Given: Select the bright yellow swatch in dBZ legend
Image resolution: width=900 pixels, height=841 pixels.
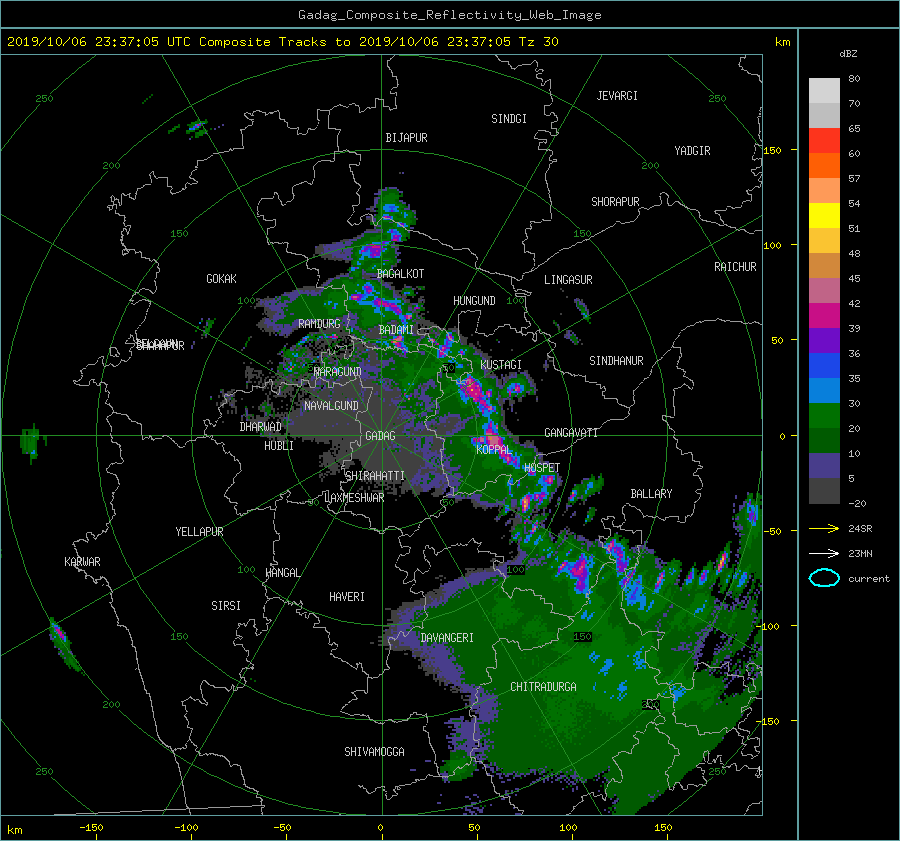Looking at the screenshot, I should pos(824,215).
